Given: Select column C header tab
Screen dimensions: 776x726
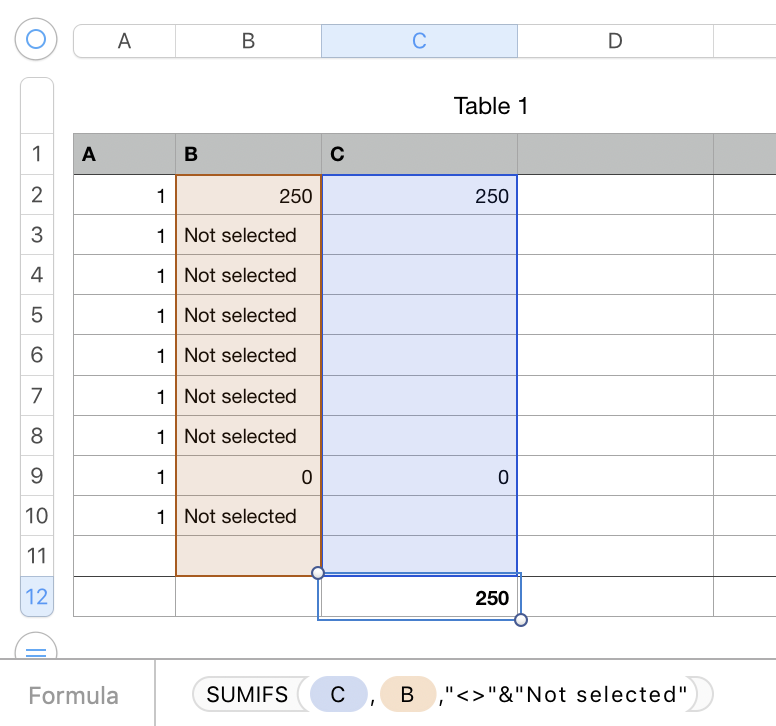Looking at the screenshot, I should (x=419, y=40).
